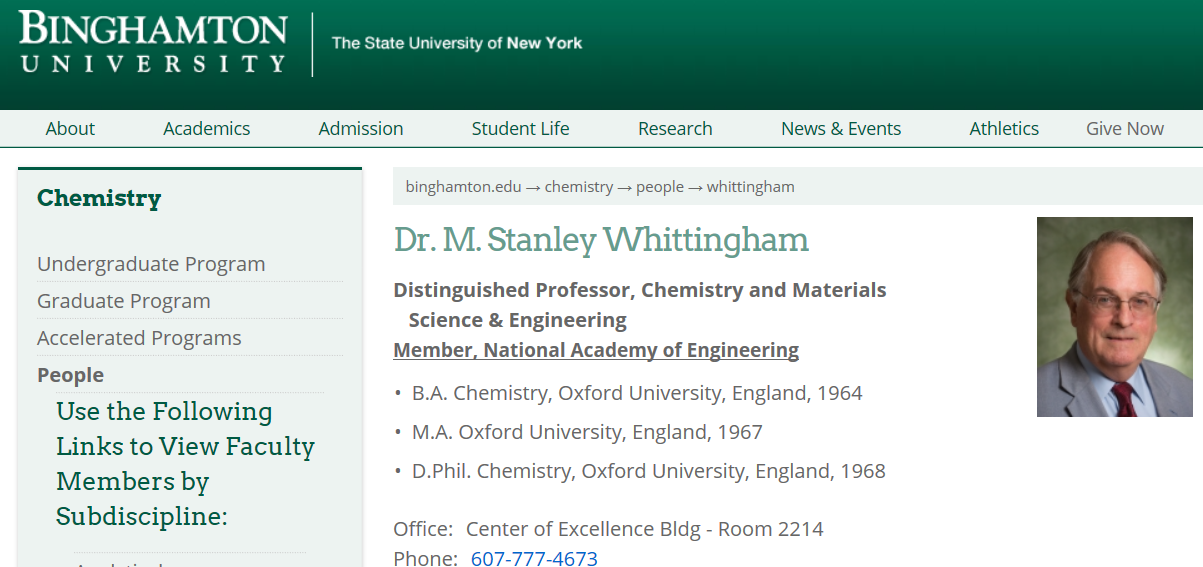Viewport: 1203px width, 567px height.
Task: Click the Give Now link
Action: tap(1125, 128)
